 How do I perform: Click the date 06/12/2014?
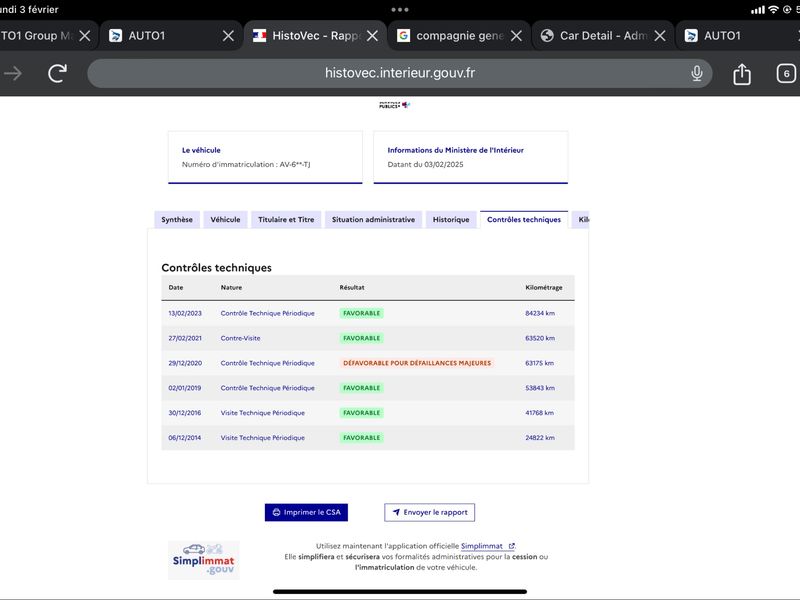coord(185,438)
